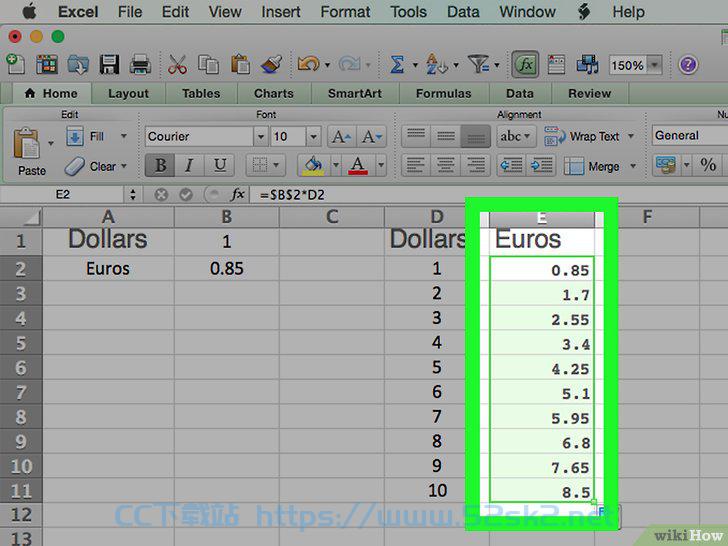Viewport: 728px width, 546px height.
Task: Click the AutoSum sigma icon
Action: click(397, 65)
